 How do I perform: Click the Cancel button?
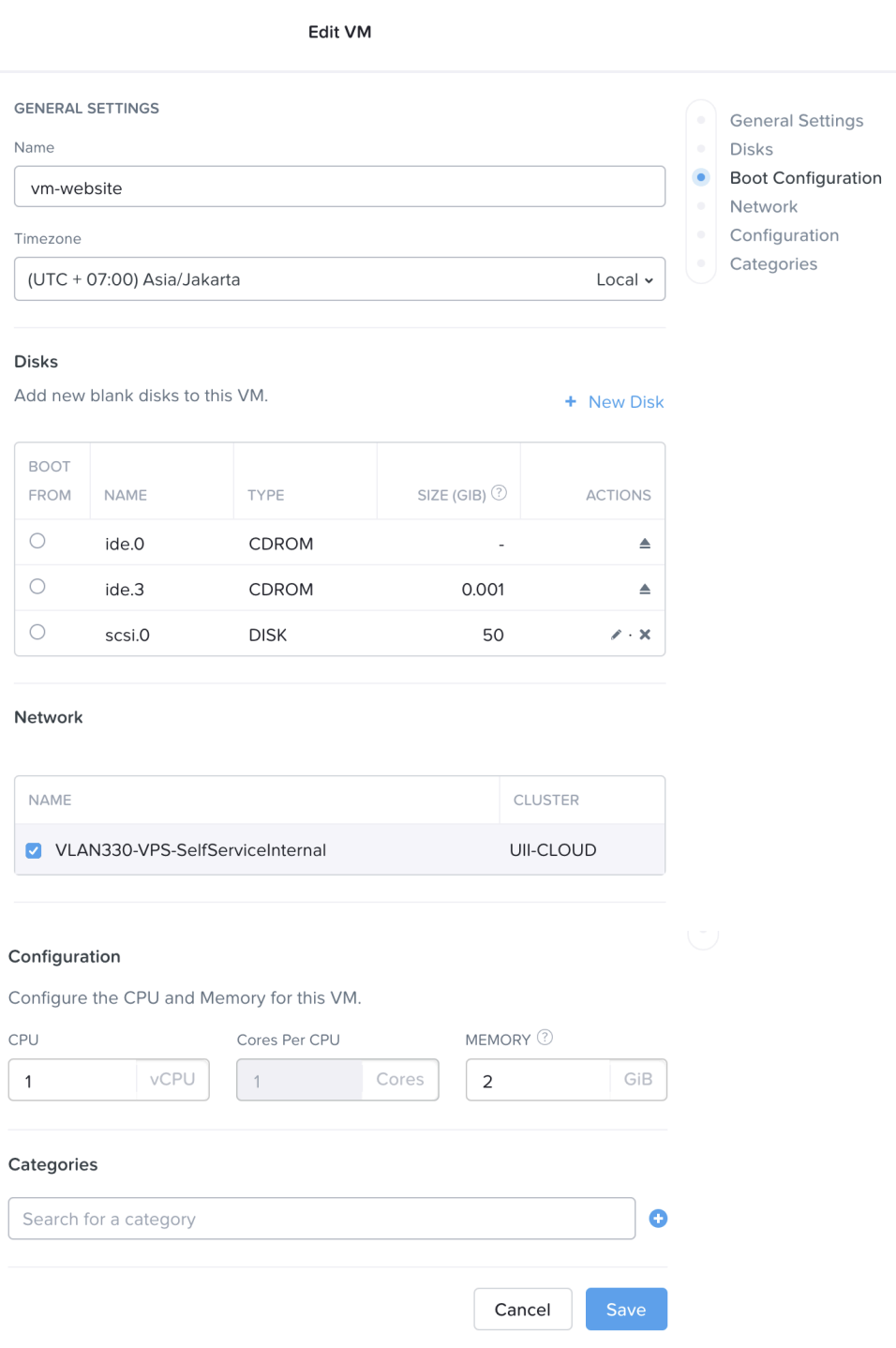(522, 1310)
